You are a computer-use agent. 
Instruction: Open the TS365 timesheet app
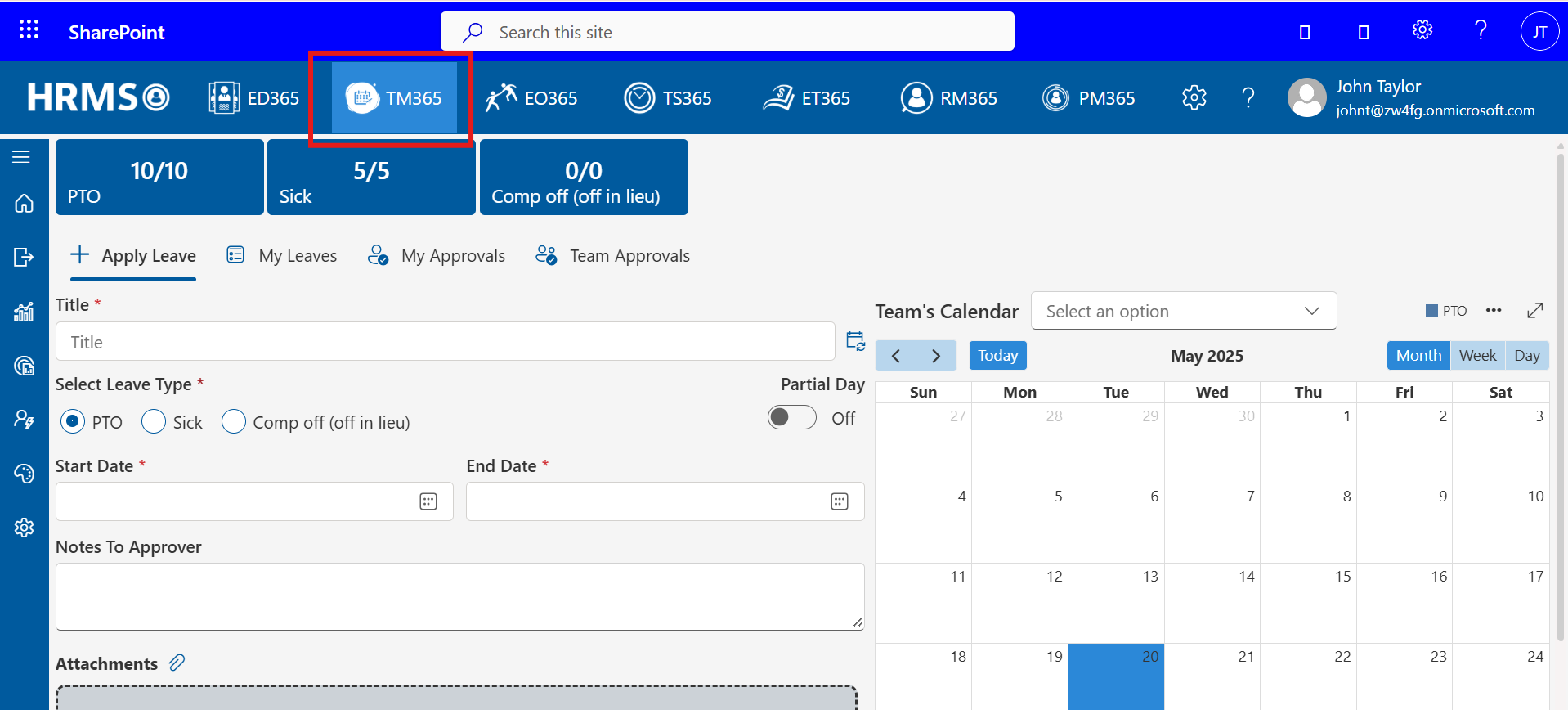coord(668,98)
